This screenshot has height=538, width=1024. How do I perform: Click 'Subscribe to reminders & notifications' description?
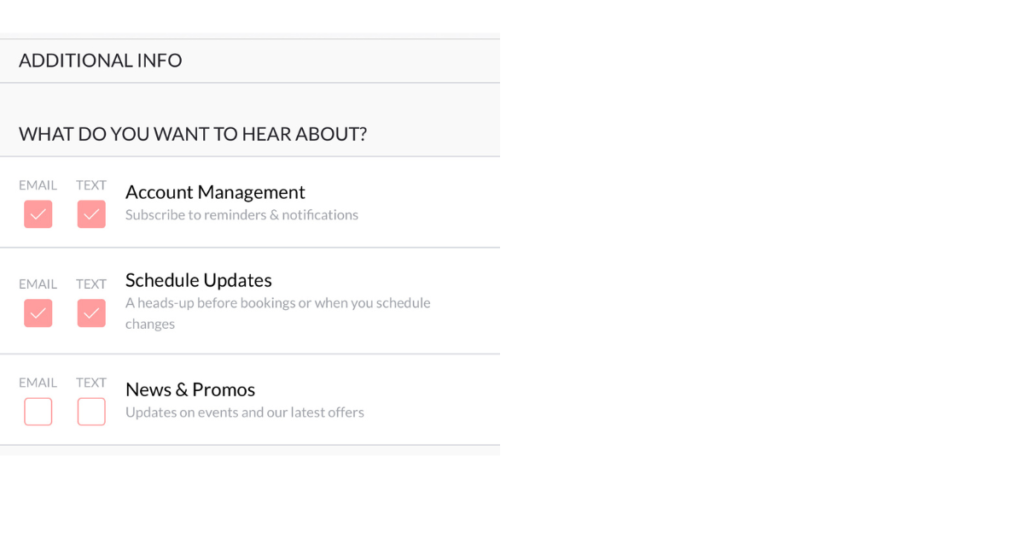[x=241, y=215]
